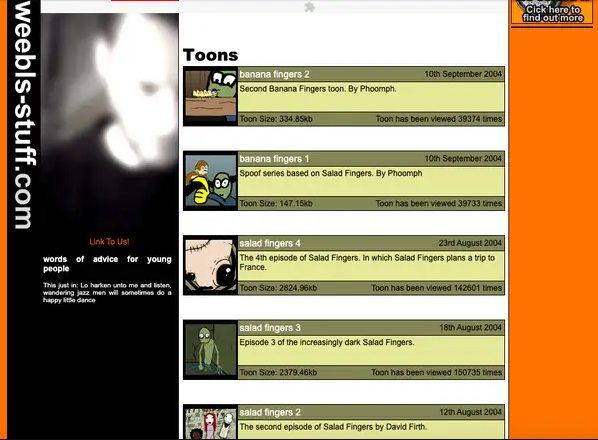Select the text 'Spoof series based on Salad Fingers. By Phoomph'
Viewport: 598px width, 440px height.
[x=331, y=173]
